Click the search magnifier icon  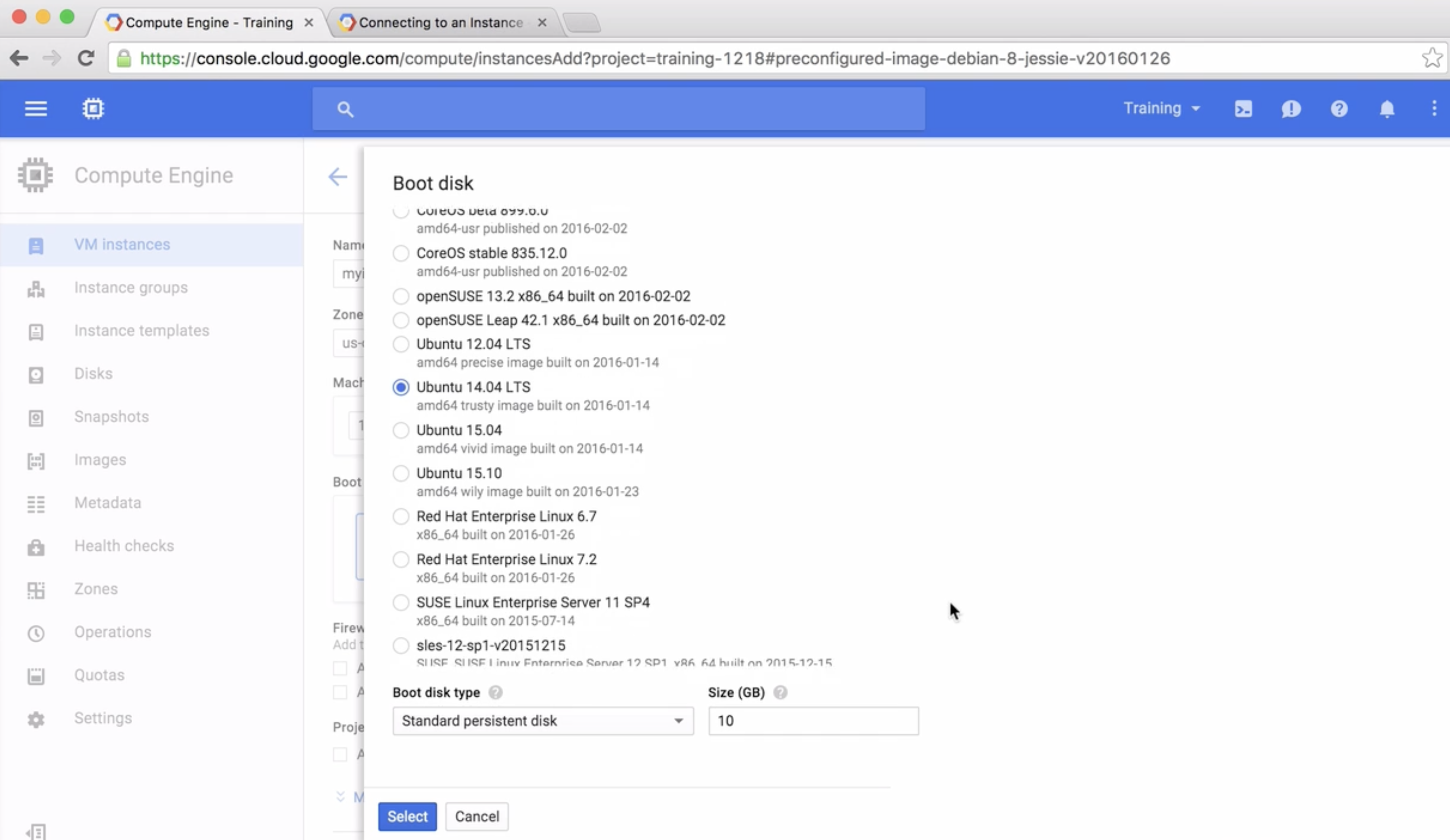point(345,109)
